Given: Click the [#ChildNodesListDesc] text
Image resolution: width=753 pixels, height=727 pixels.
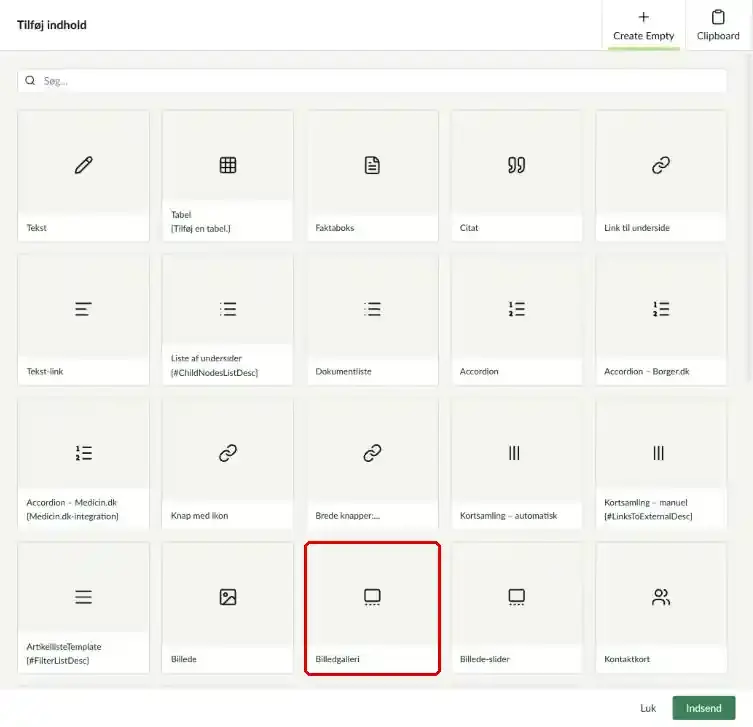Looking at the screenshot, I should [x=214, y=373].
